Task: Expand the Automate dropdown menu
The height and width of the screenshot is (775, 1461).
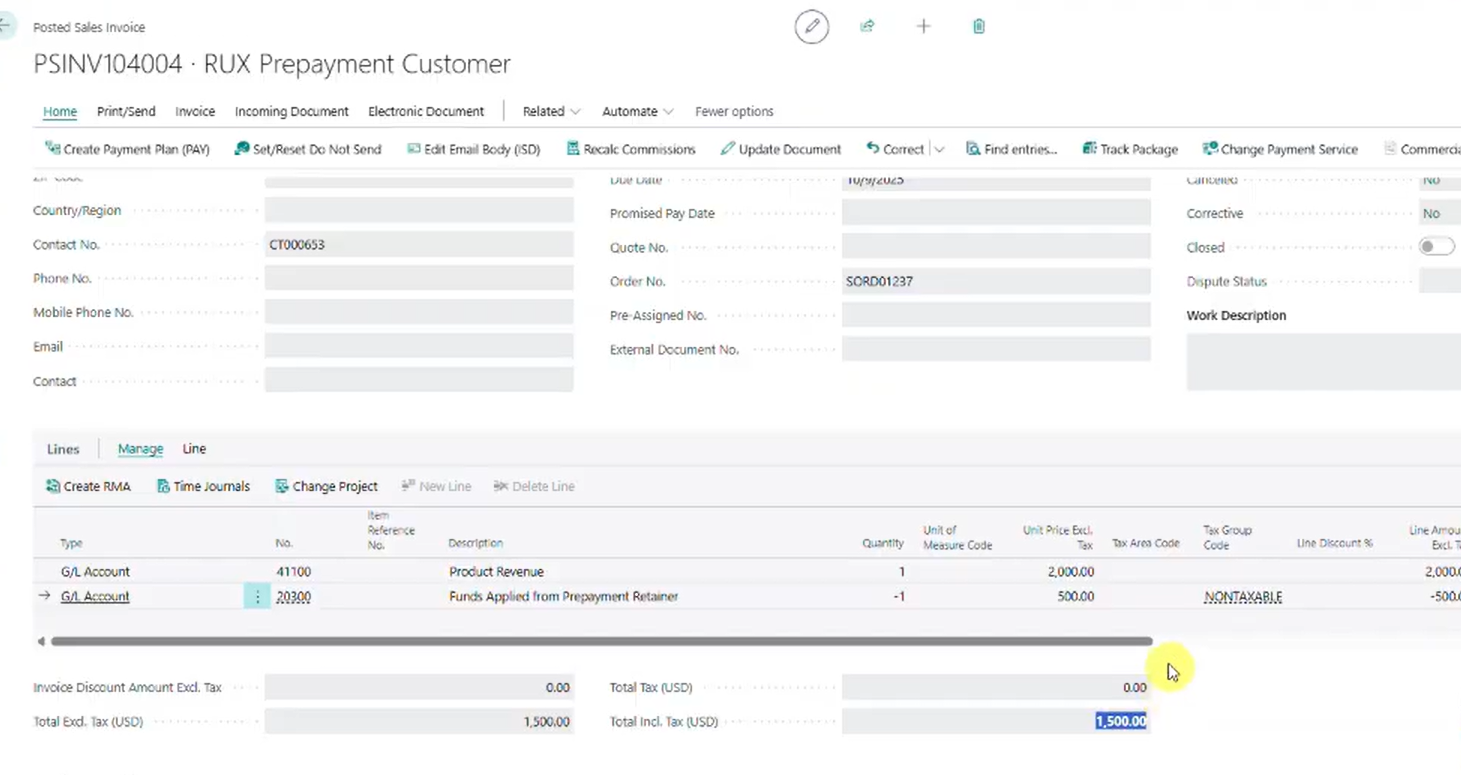Action: pyautogui.click(x=637, y=112)
